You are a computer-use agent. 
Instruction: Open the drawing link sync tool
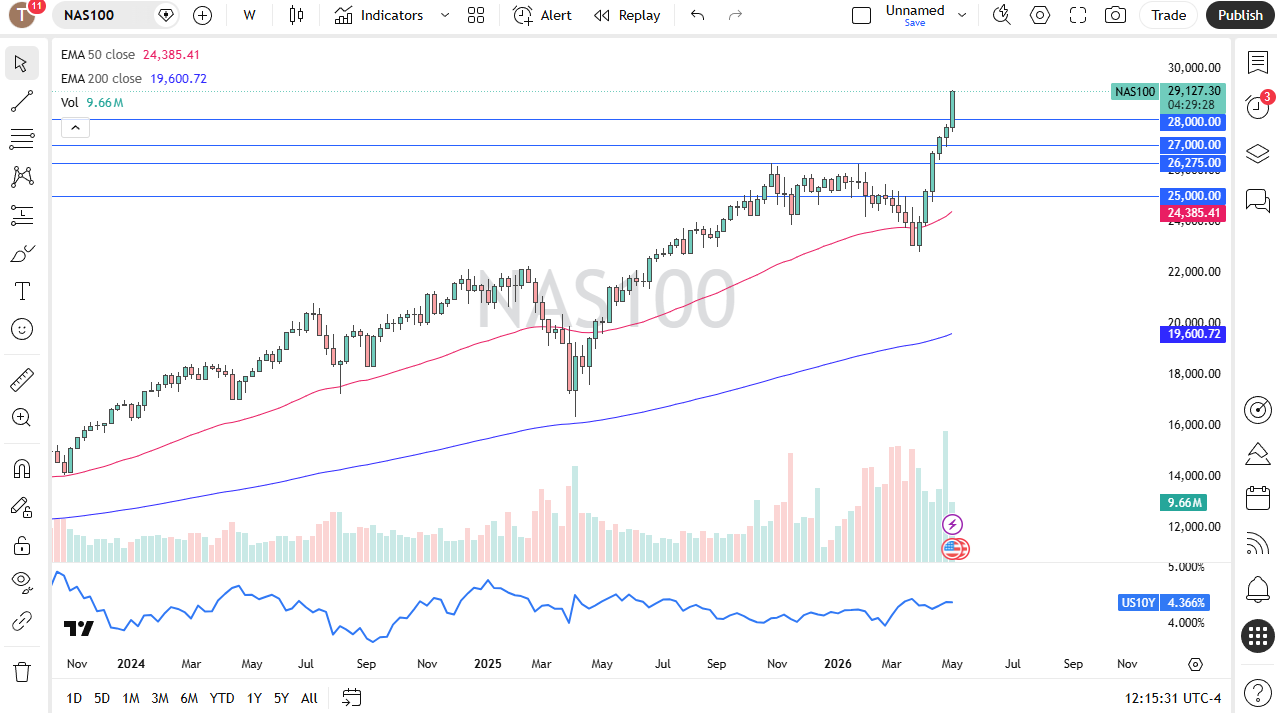[22, 621]
